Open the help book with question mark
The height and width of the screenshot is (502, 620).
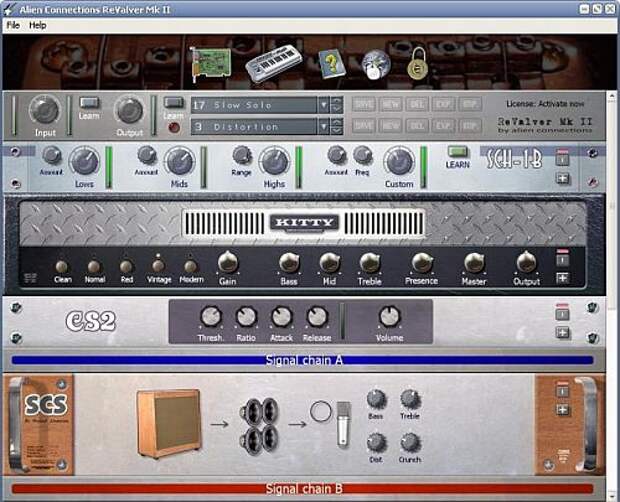click(332, 64)
